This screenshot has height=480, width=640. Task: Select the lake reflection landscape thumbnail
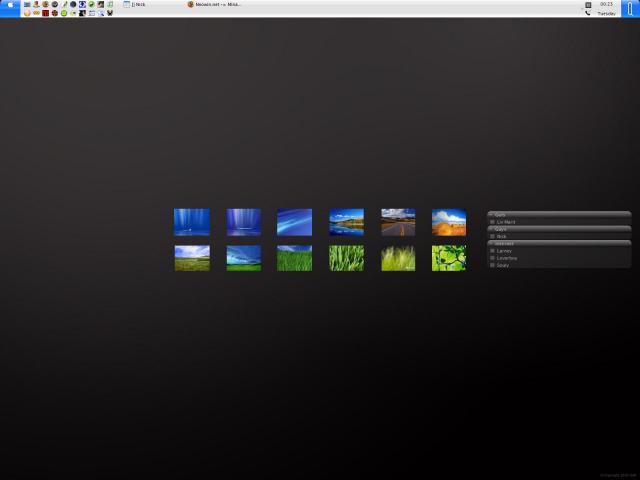[x=347, y=222]
